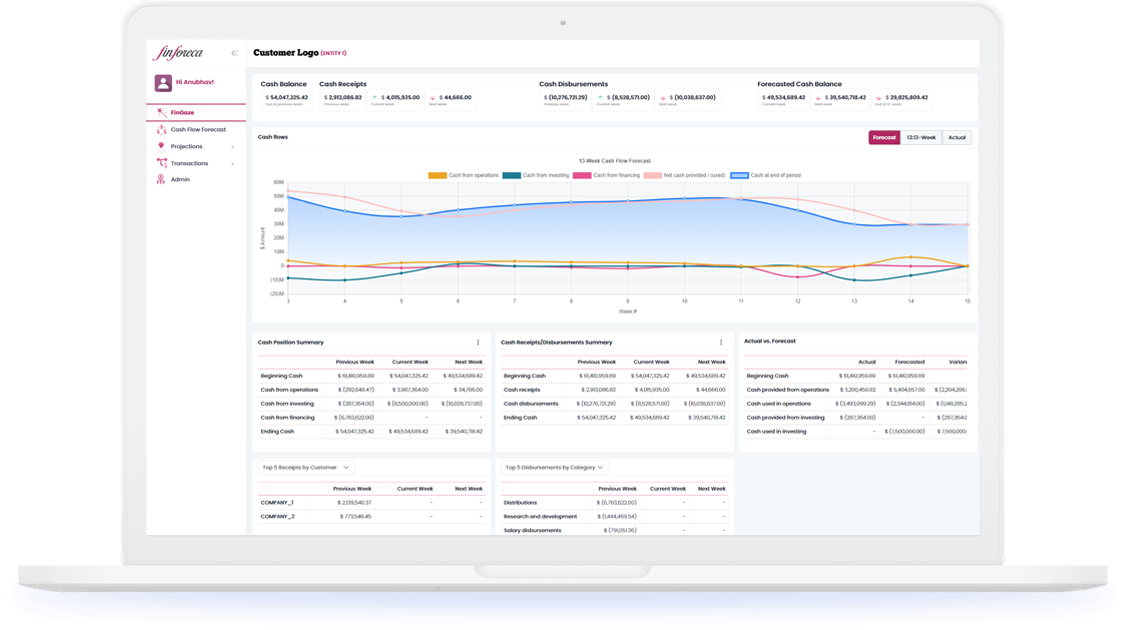This screenshot has width=1126, height=630.
Task: Click the Distributions row
Action: (x=615, y=503)
